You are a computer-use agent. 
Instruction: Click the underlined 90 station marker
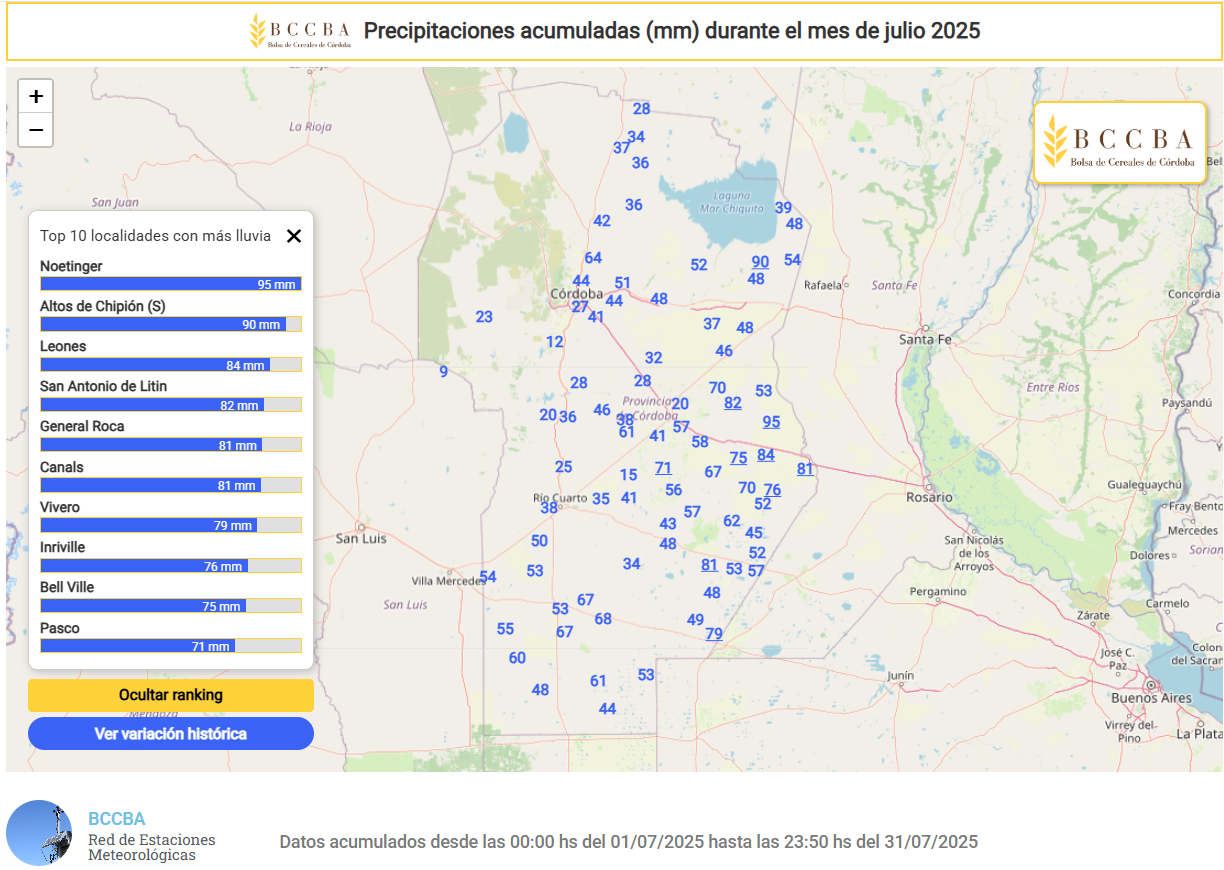coord(760,262)
